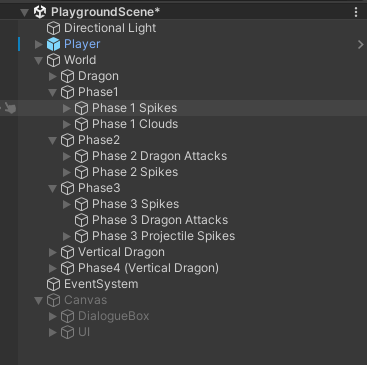The height and width of the screenshot is (365, 367).
Task: Collapse the PlaygroundScene root foldout
Action: click(x=24, y=13)
